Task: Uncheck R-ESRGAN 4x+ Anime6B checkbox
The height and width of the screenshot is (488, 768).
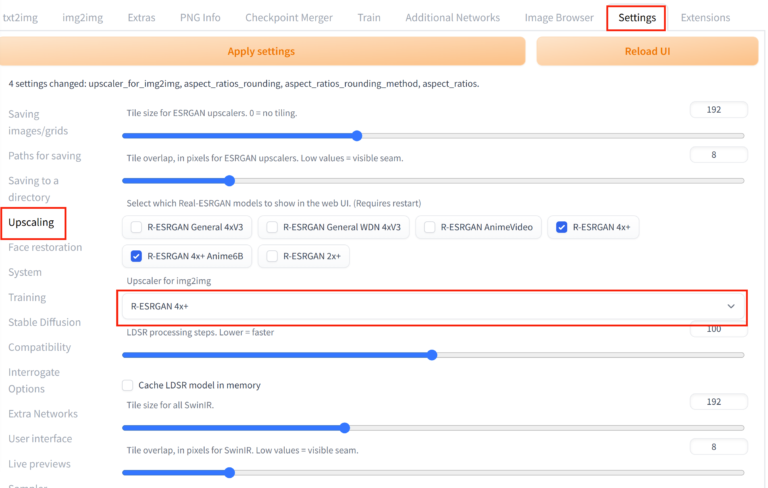Action: pos(136,256)
